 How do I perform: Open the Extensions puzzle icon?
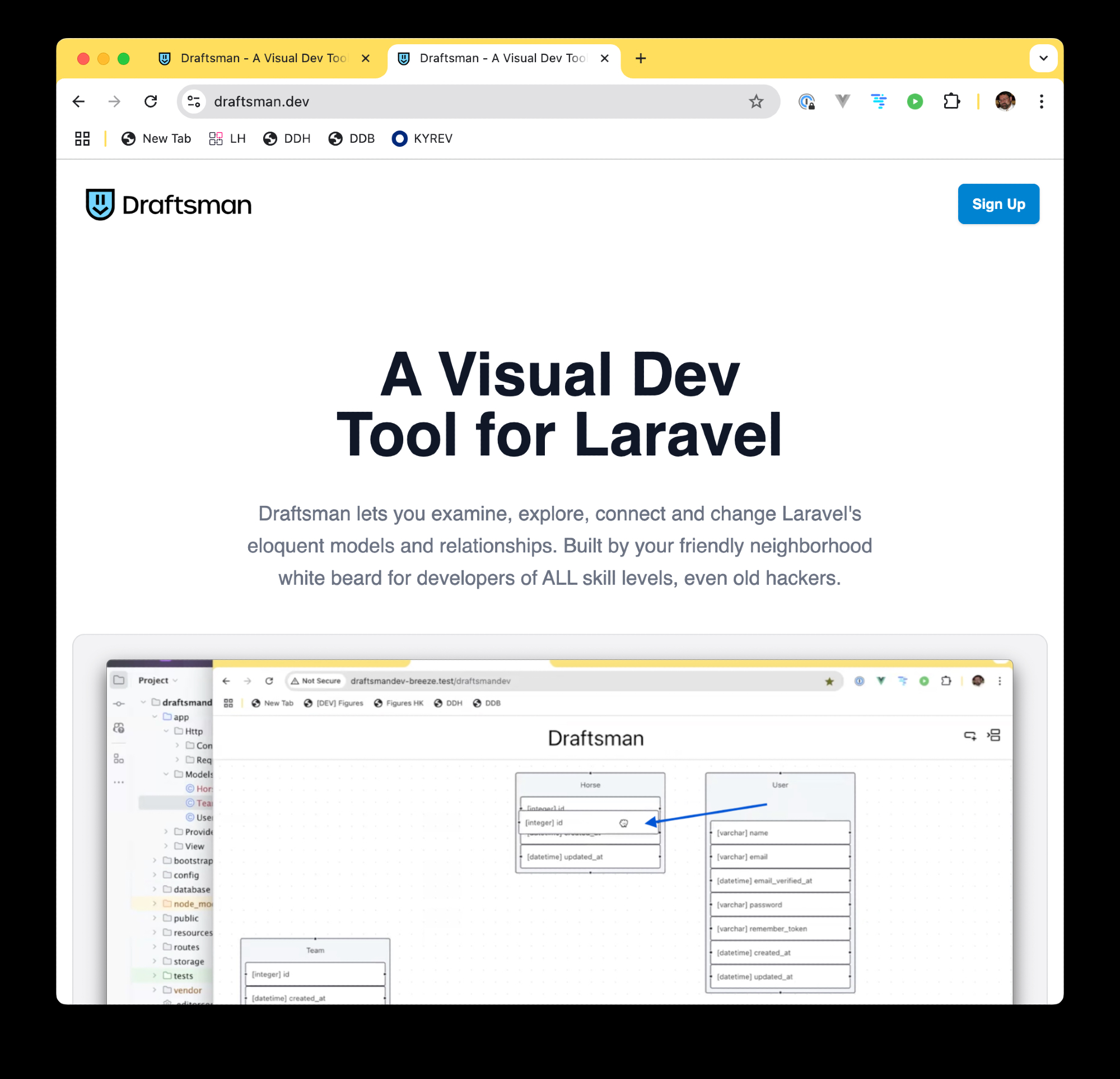point(951,102)
